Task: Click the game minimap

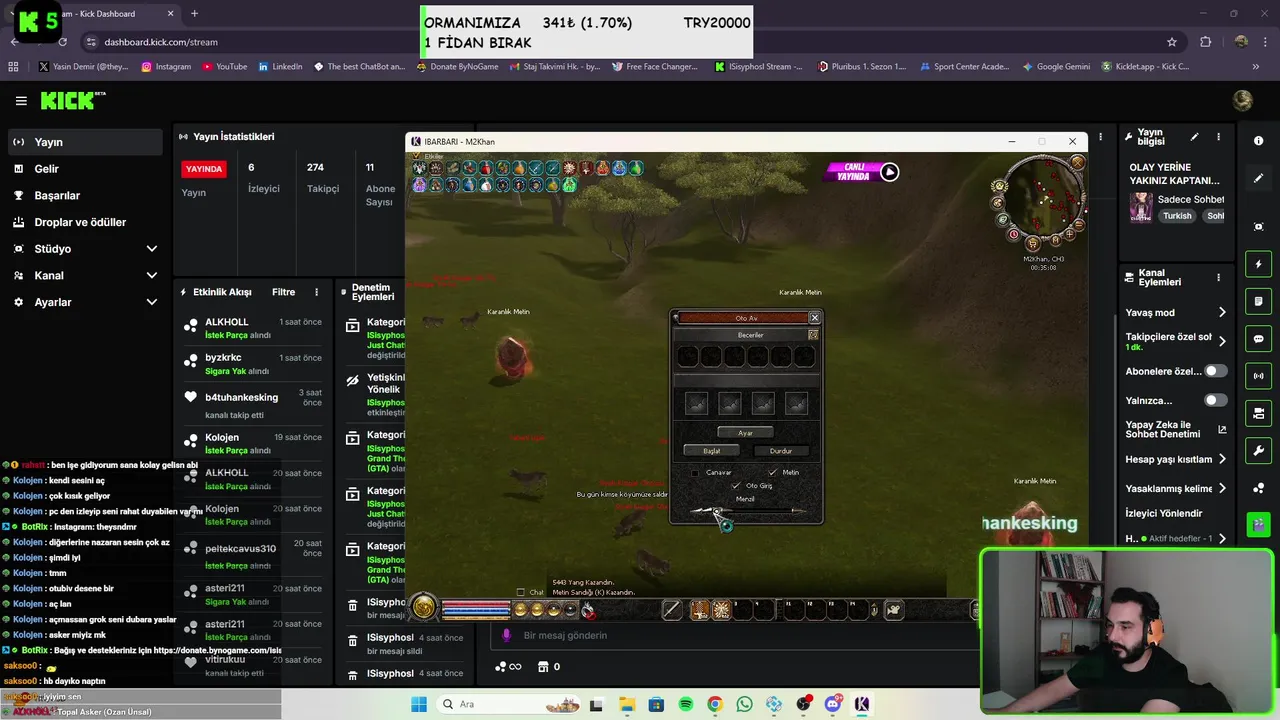Action: (1046, 198)
